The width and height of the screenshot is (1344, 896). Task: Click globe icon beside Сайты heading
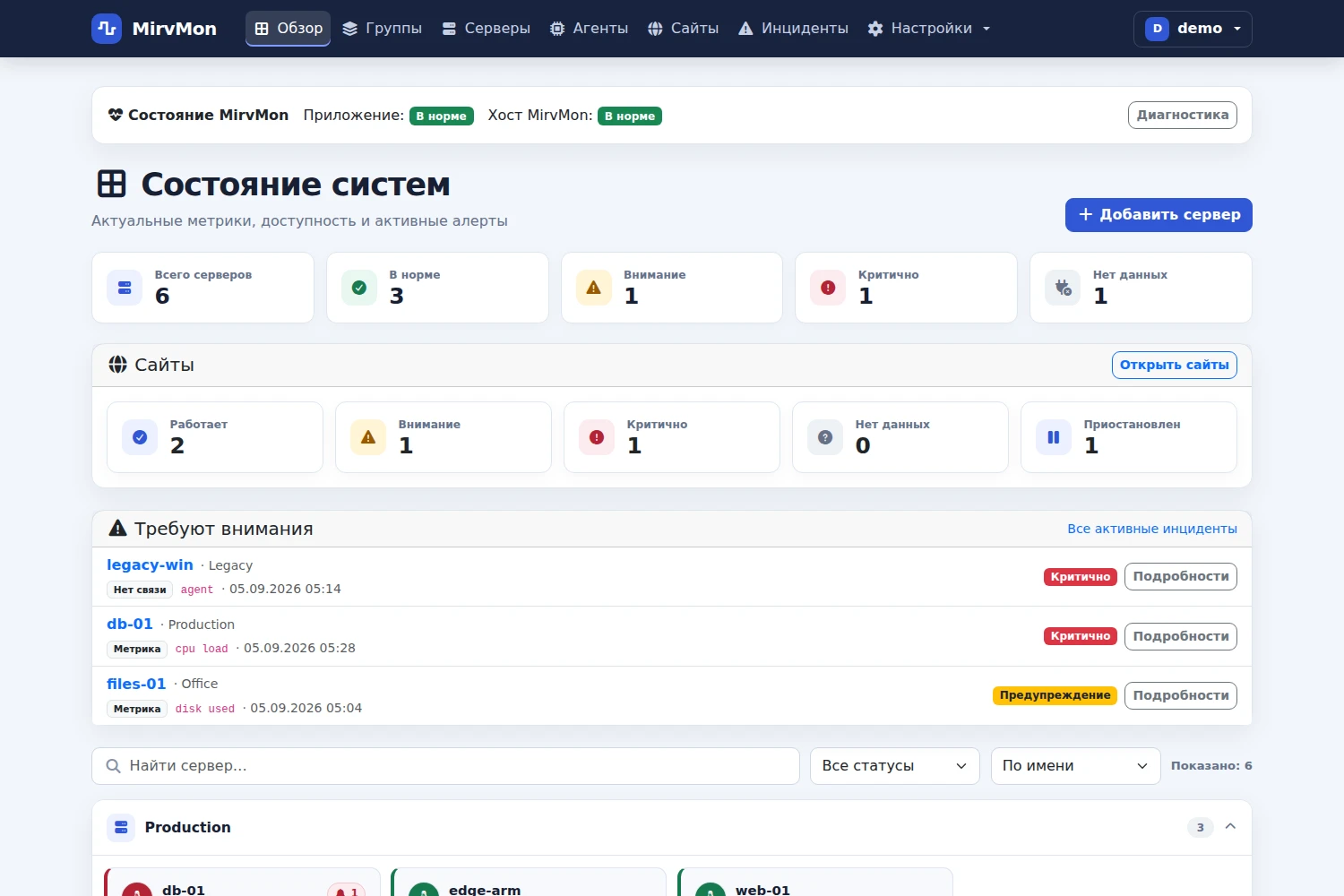coord(117,365)
